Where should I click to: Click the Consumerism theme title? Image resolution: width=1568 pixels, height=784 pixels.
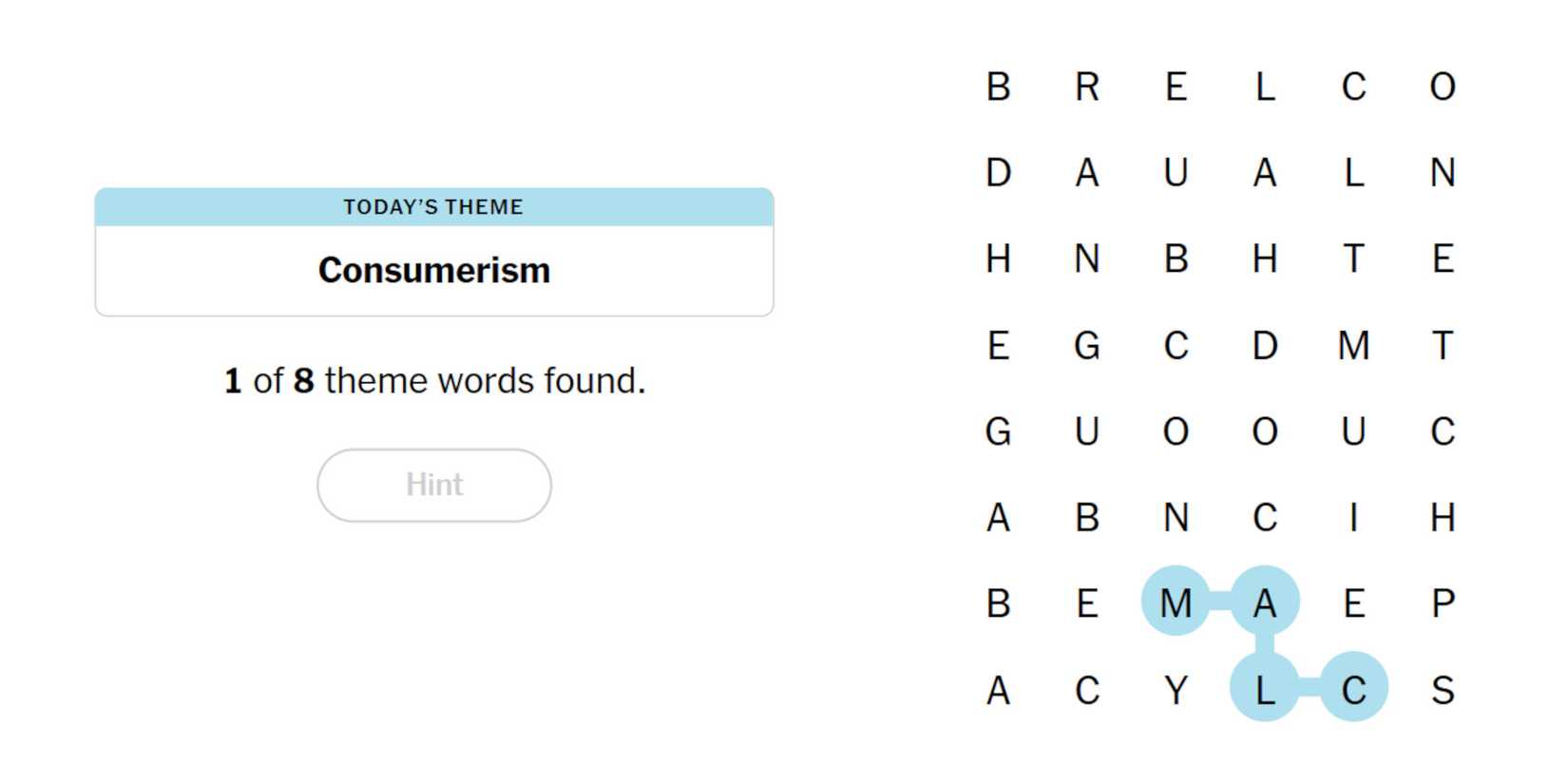[x=434, y=270]
